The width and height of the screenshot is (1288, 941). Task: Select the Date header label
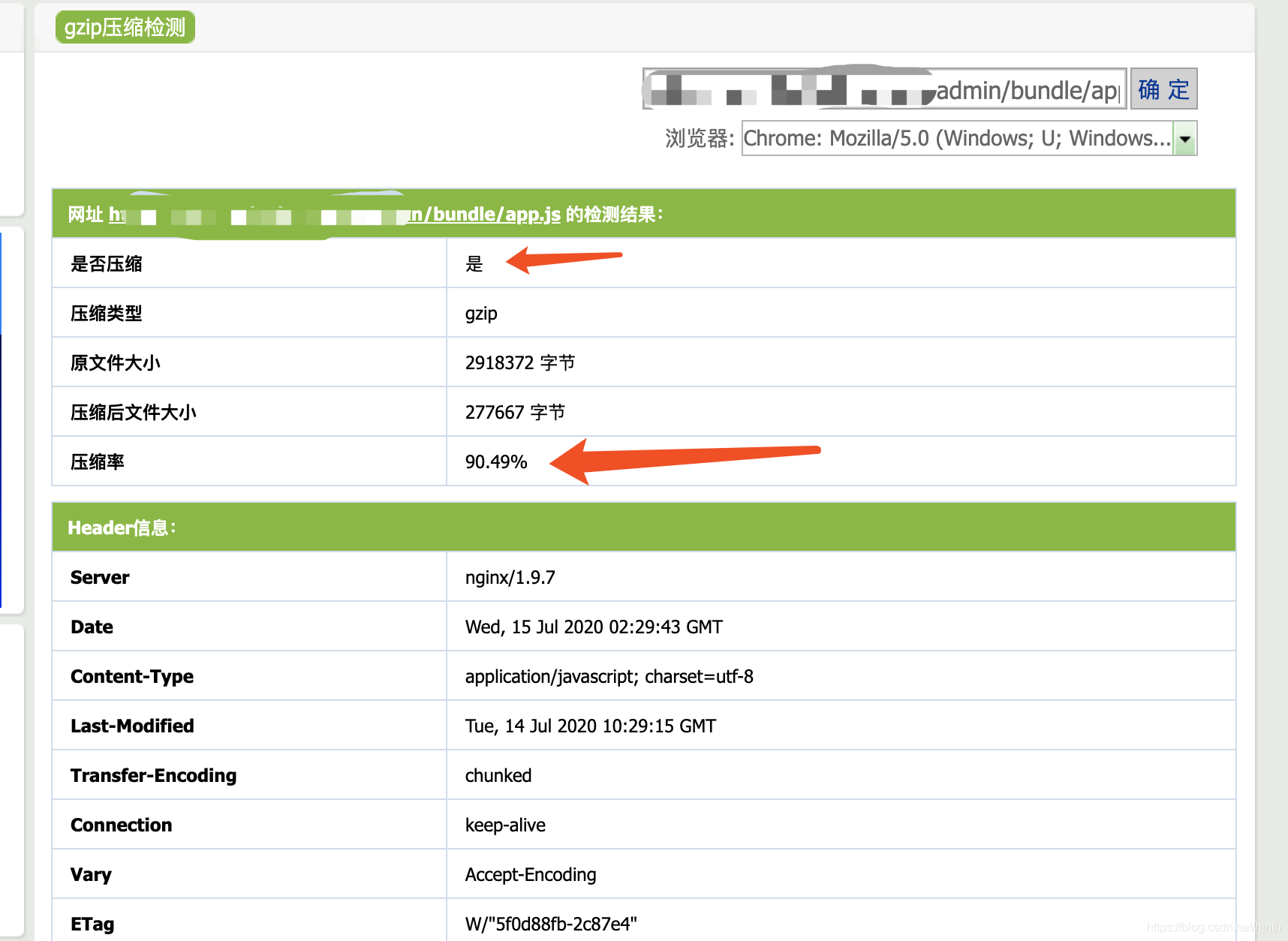coord(92,627)
